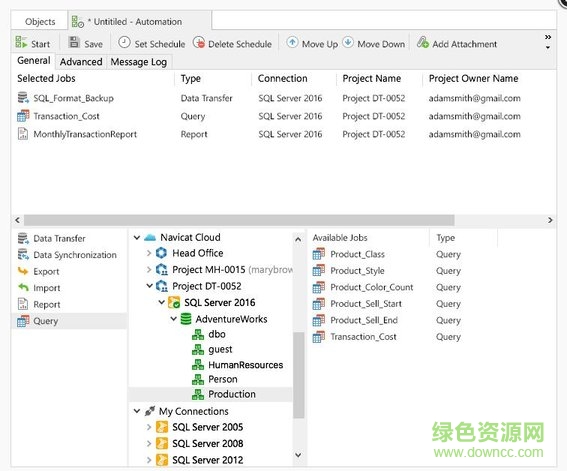Image resolution: width=567 pixels, height=471 pixels.
Task: Expand the SQL Server 2012 node
Action: pyautogui.click(x=149, y=460)
